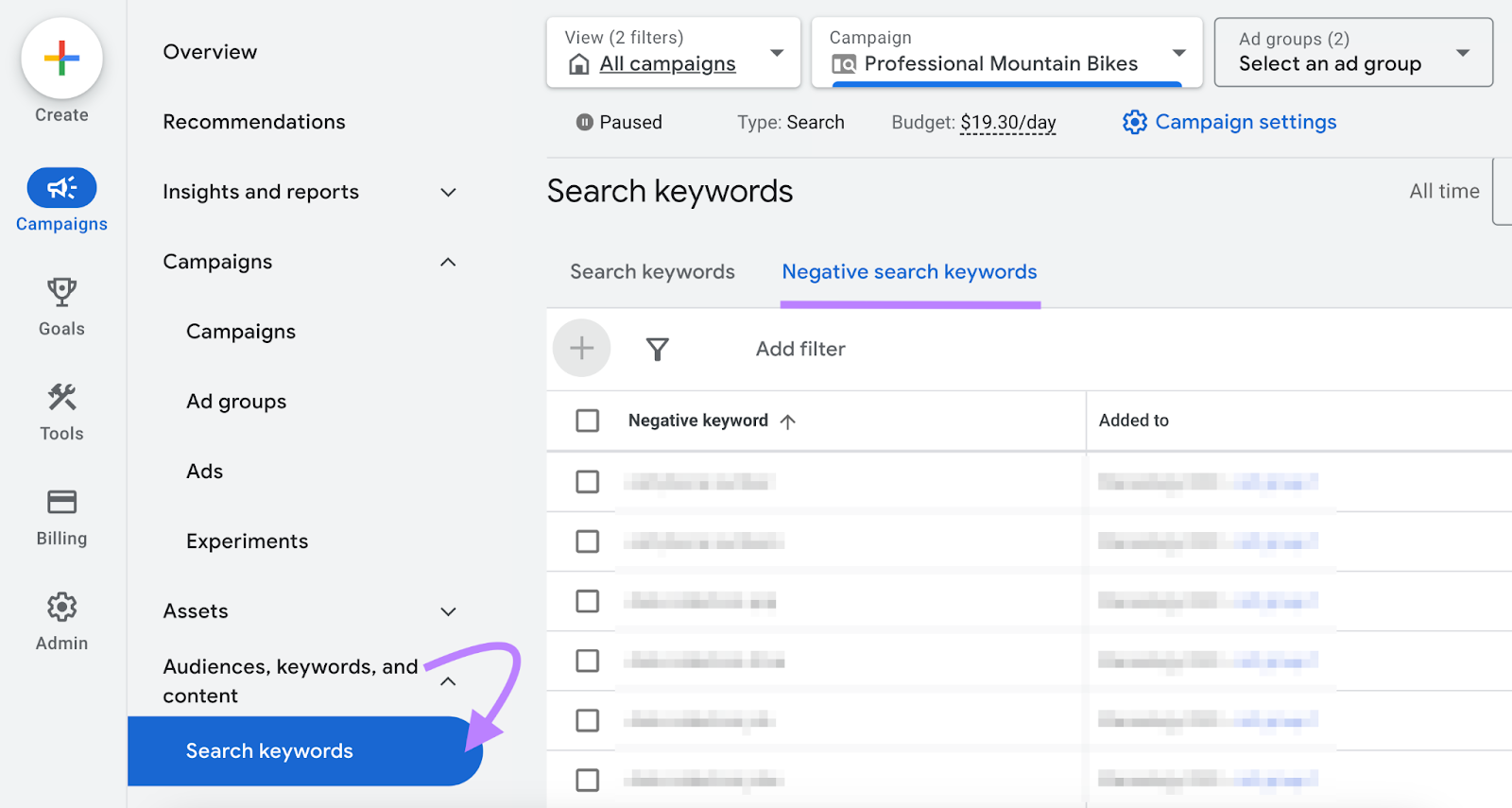Open the Goals trophy icon
Screen dimensions: 1512x808
[x=61, y=293]
